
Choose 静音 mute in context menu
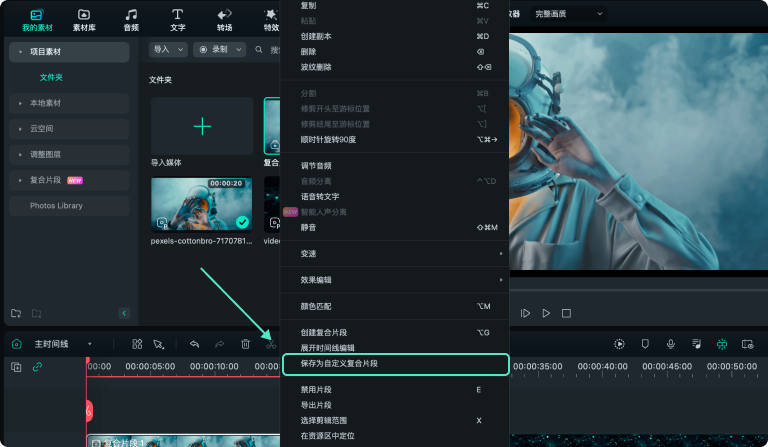tap(395, 228)
